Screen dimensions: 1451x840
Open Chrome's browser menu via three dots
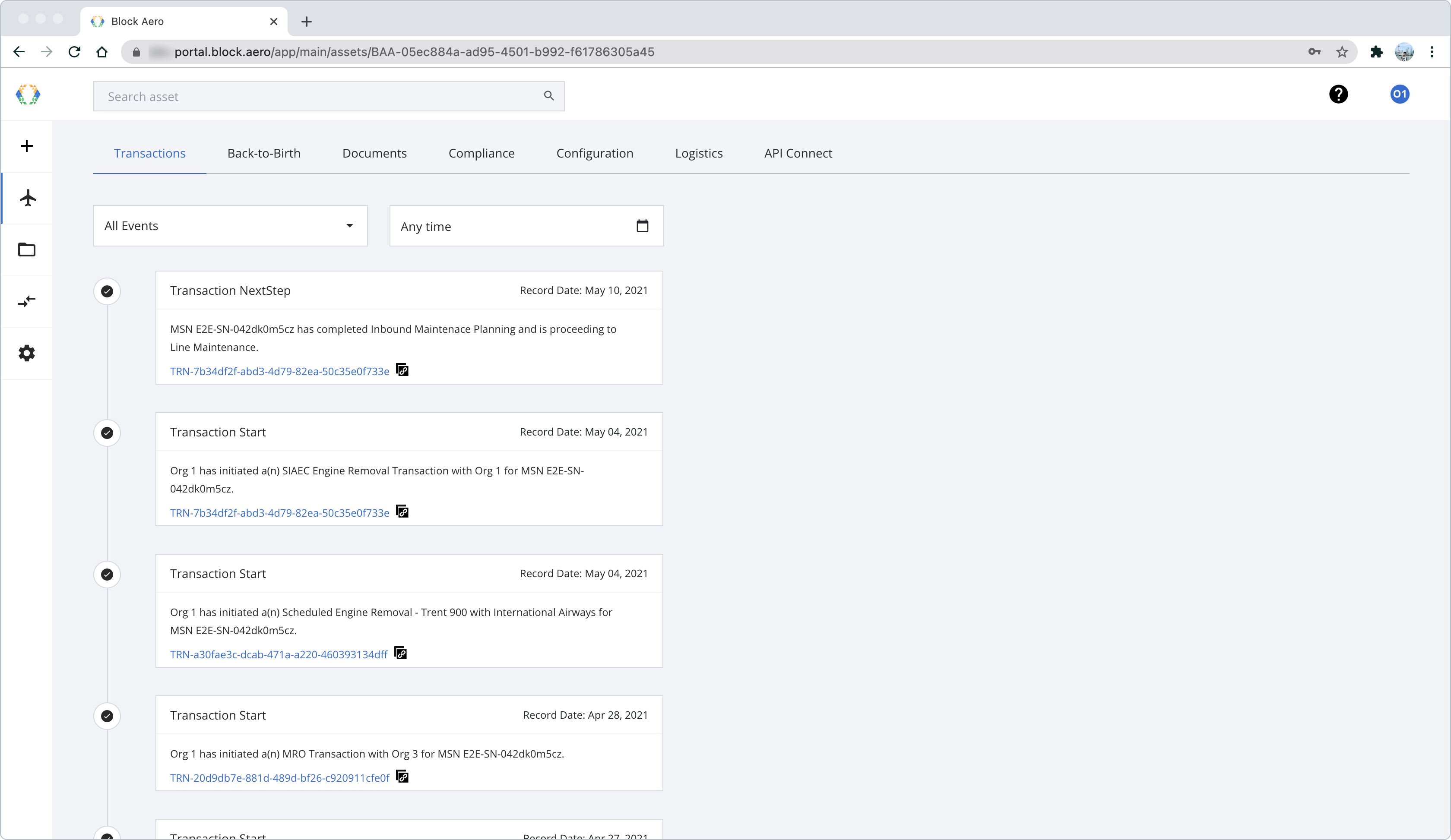(x=1432, y=52)
